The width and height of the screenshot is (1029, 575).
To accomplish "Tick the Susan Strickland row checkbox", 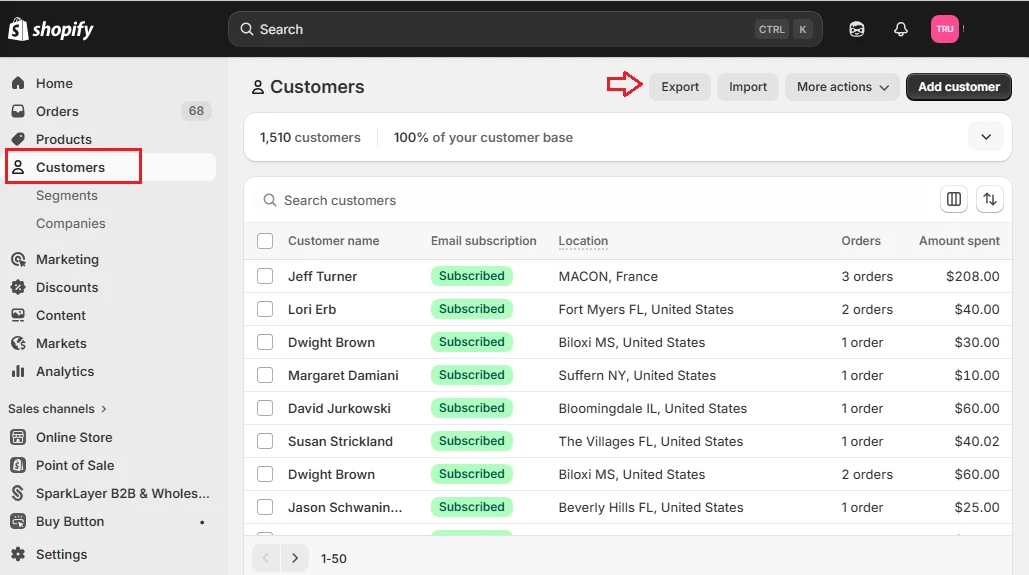I will (265, 441).
